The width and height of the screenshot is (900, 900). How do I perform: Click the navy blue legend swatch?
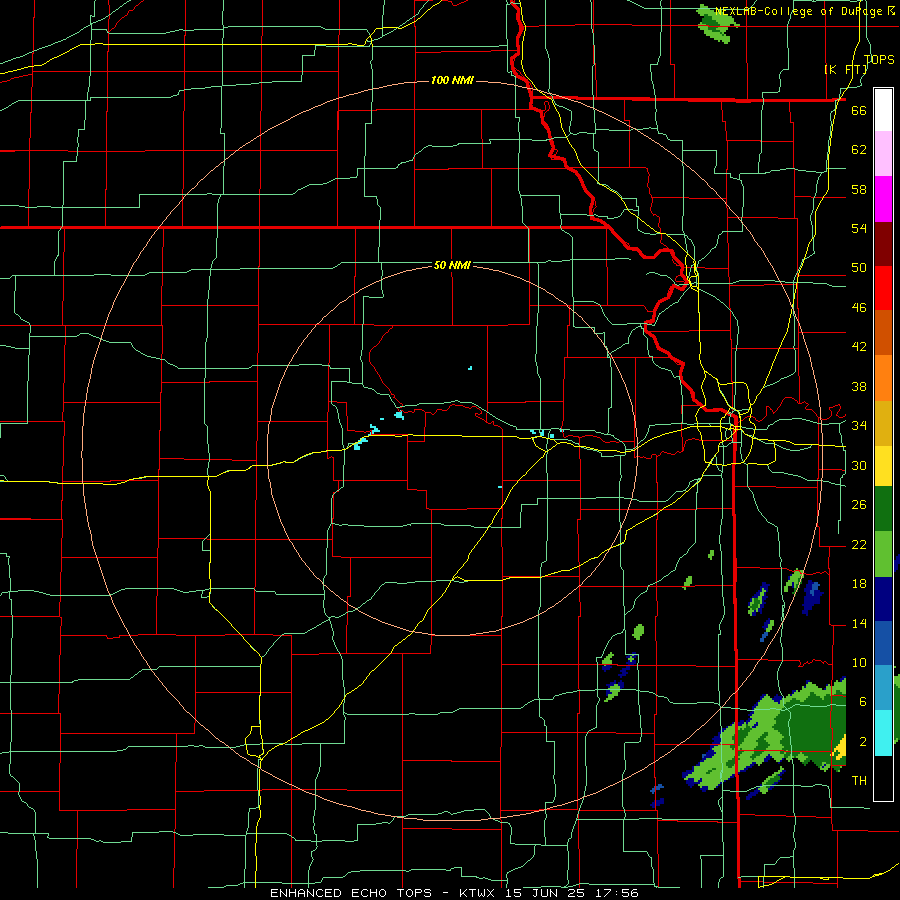pyautogui.click(x=883, y=599)
